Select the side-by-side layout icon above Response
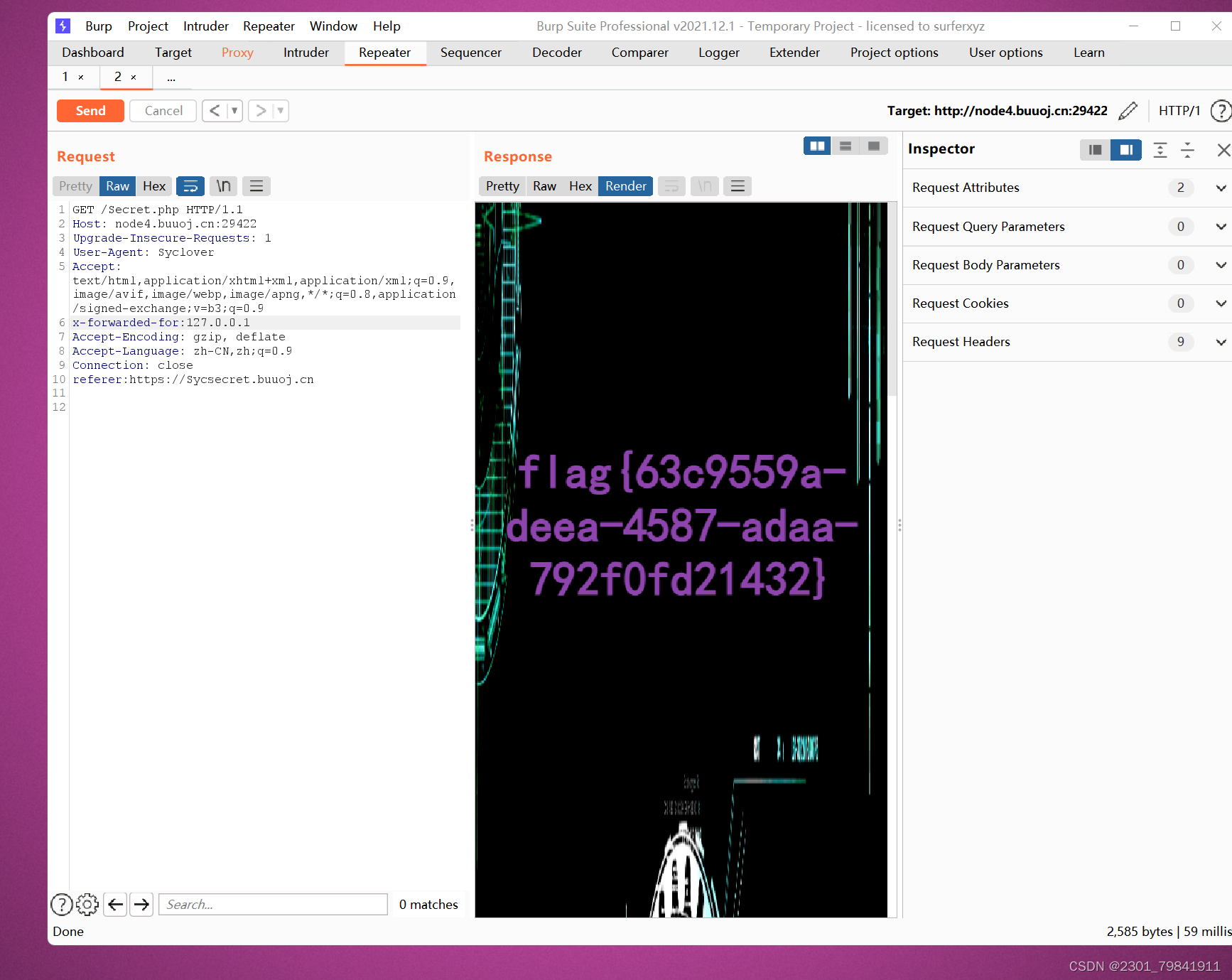The height and width of the screenshot is (980, 1232). point(816,145)
